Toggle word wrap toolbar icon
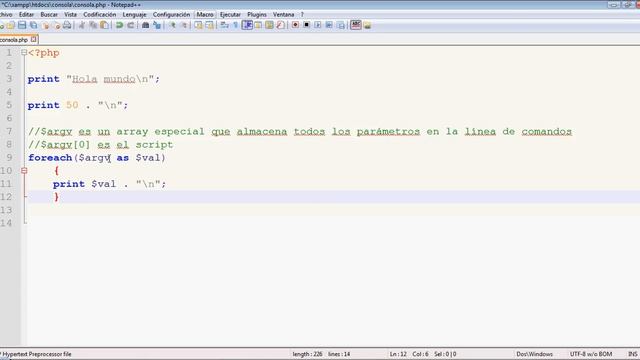Screen dimensions: 640x360 224,25
